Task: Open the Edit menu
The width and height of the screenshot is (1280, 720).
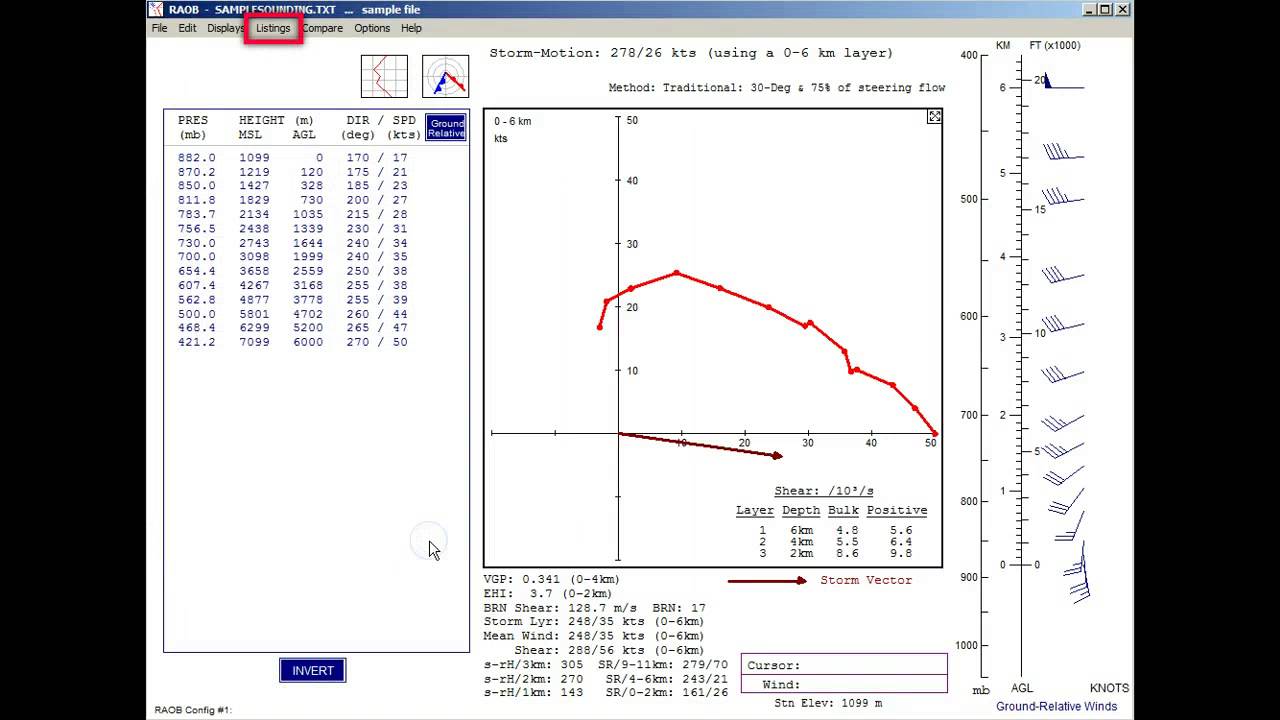Action: tap(187, 28)
